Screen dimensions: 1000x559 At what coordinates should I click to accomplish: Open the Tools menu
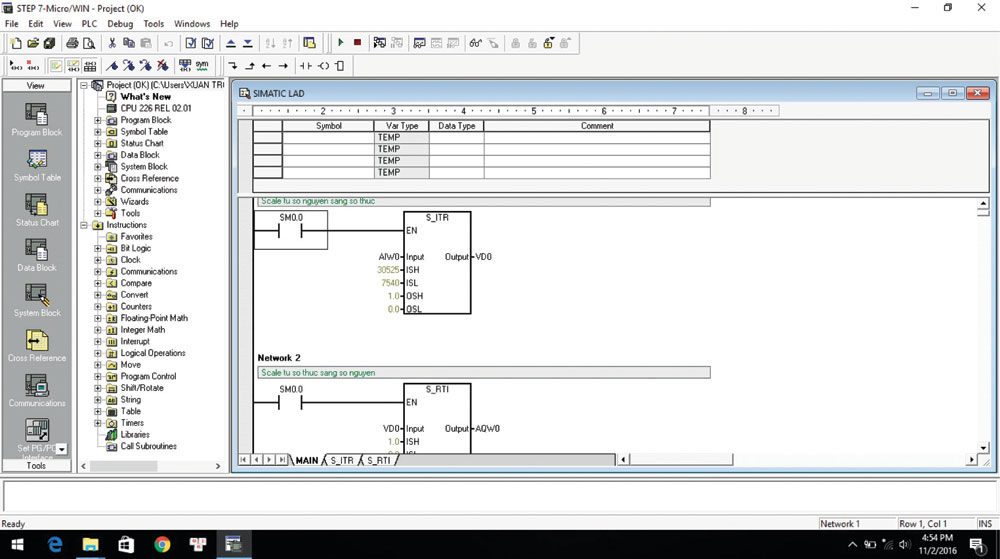pos(154,24)
